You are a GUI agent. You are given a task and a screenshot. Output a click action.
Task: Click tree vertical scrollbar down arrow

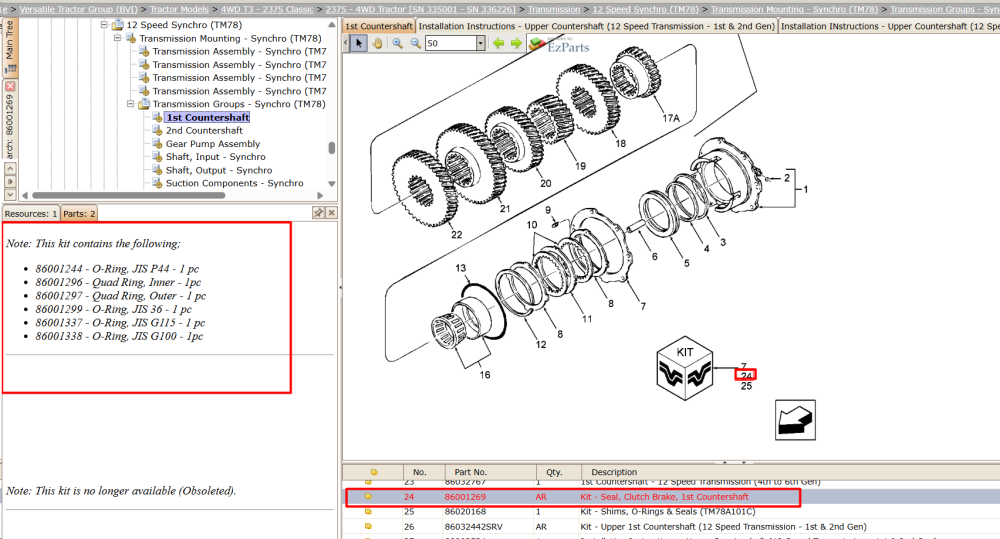(332, 184)
